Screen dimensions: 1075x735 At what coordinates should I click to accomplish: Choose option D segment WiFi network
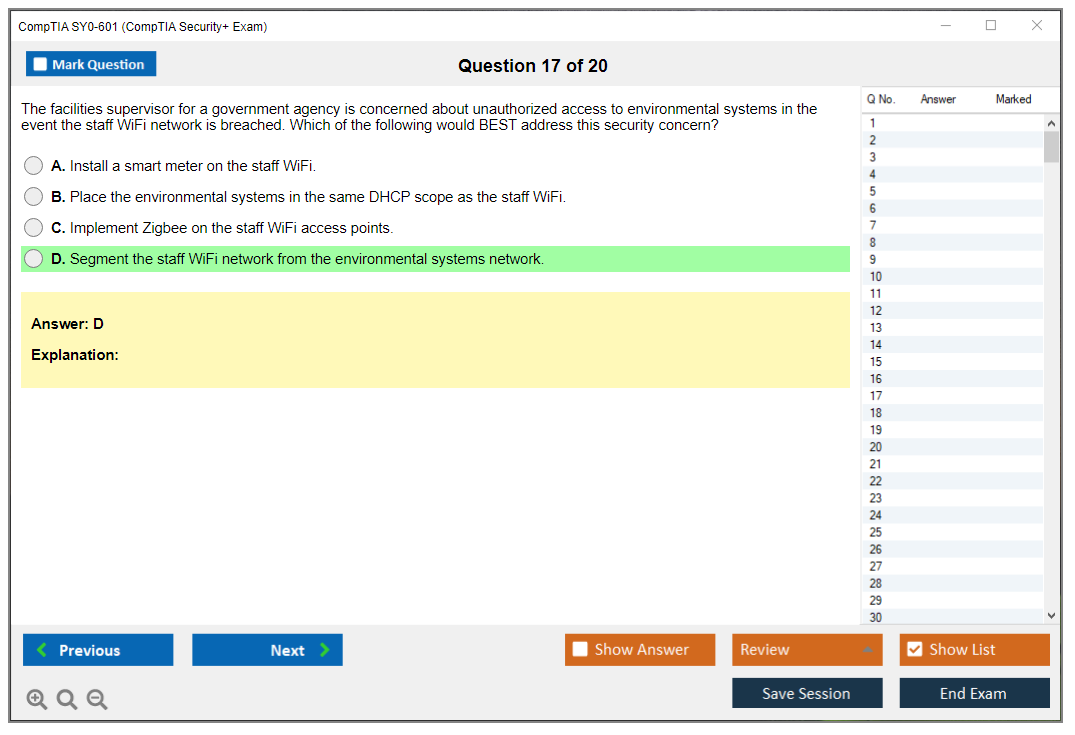34,259
